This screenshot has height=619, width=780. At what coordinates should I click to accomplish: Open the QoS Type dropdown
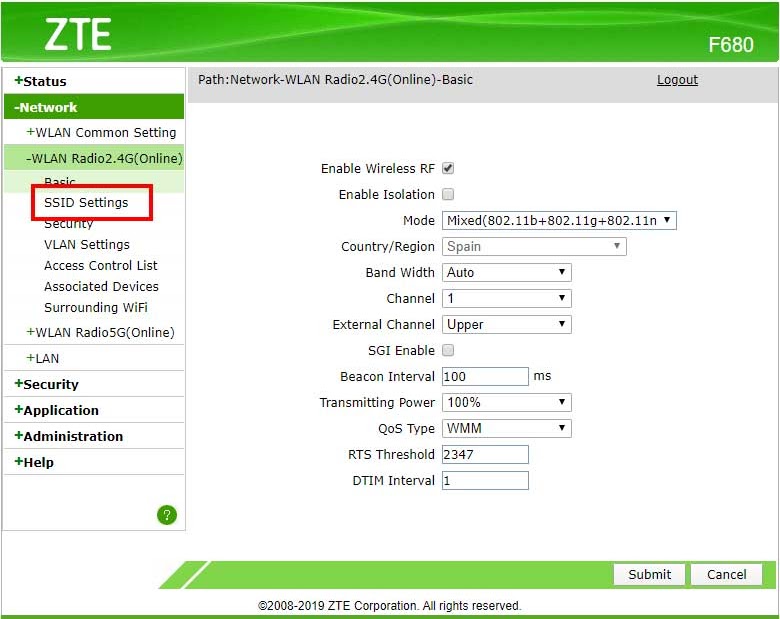(506, 428)
